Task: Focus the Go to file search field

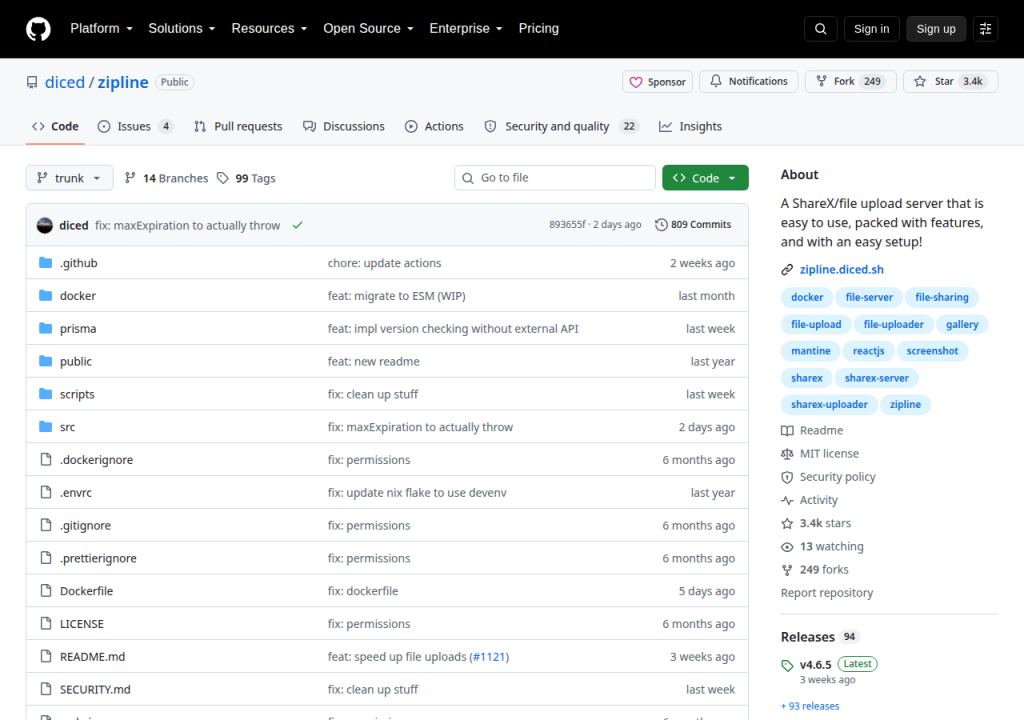Action: point(555,178)
